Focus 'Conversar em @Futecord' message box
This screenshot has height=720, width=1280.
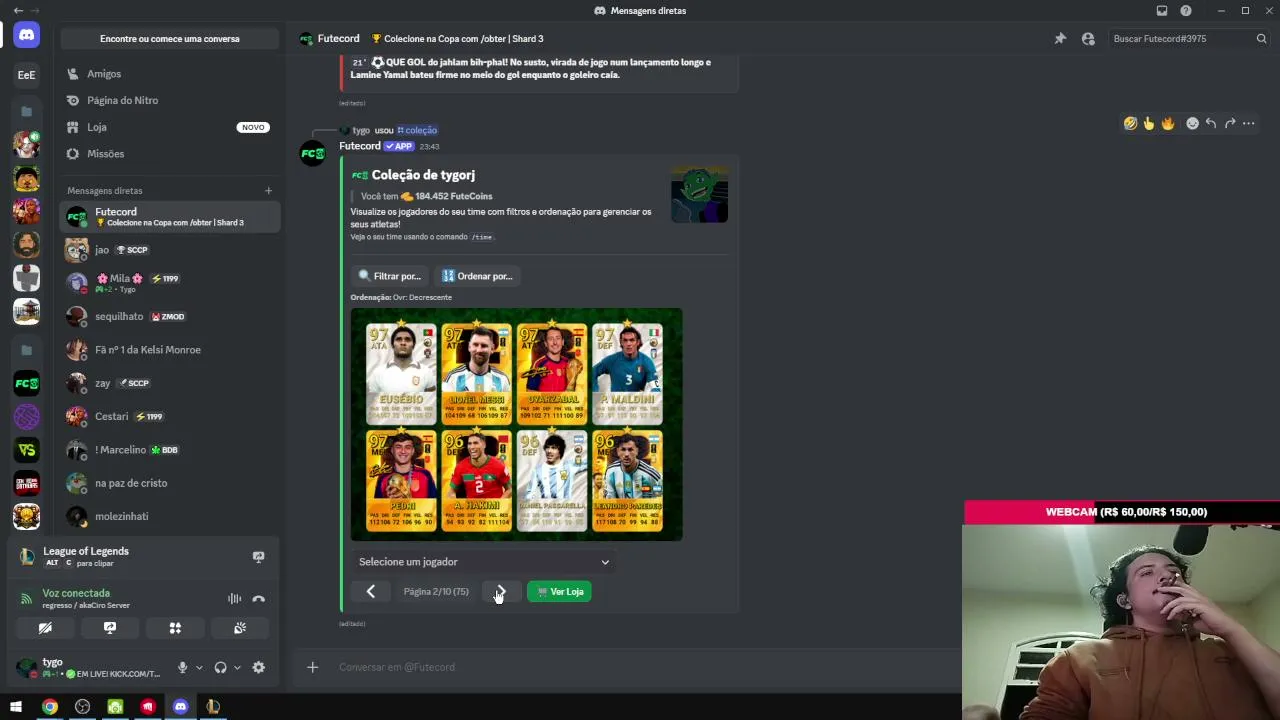640,667
